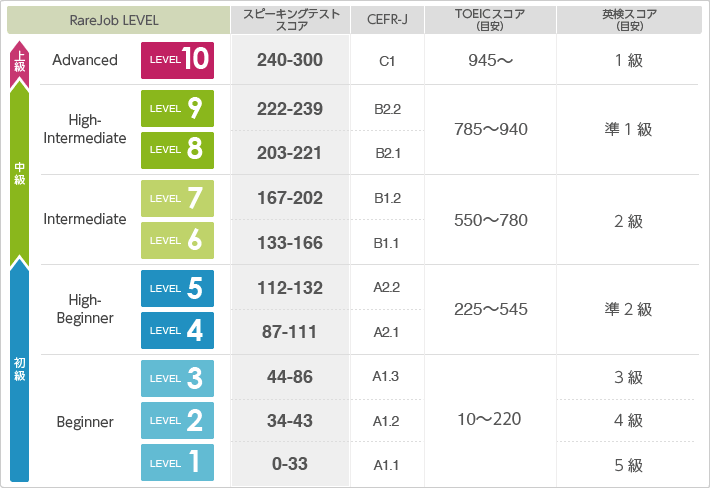
Task: Select the LEVEL 7 light-green badge
Action: click(x=177, y=198)
